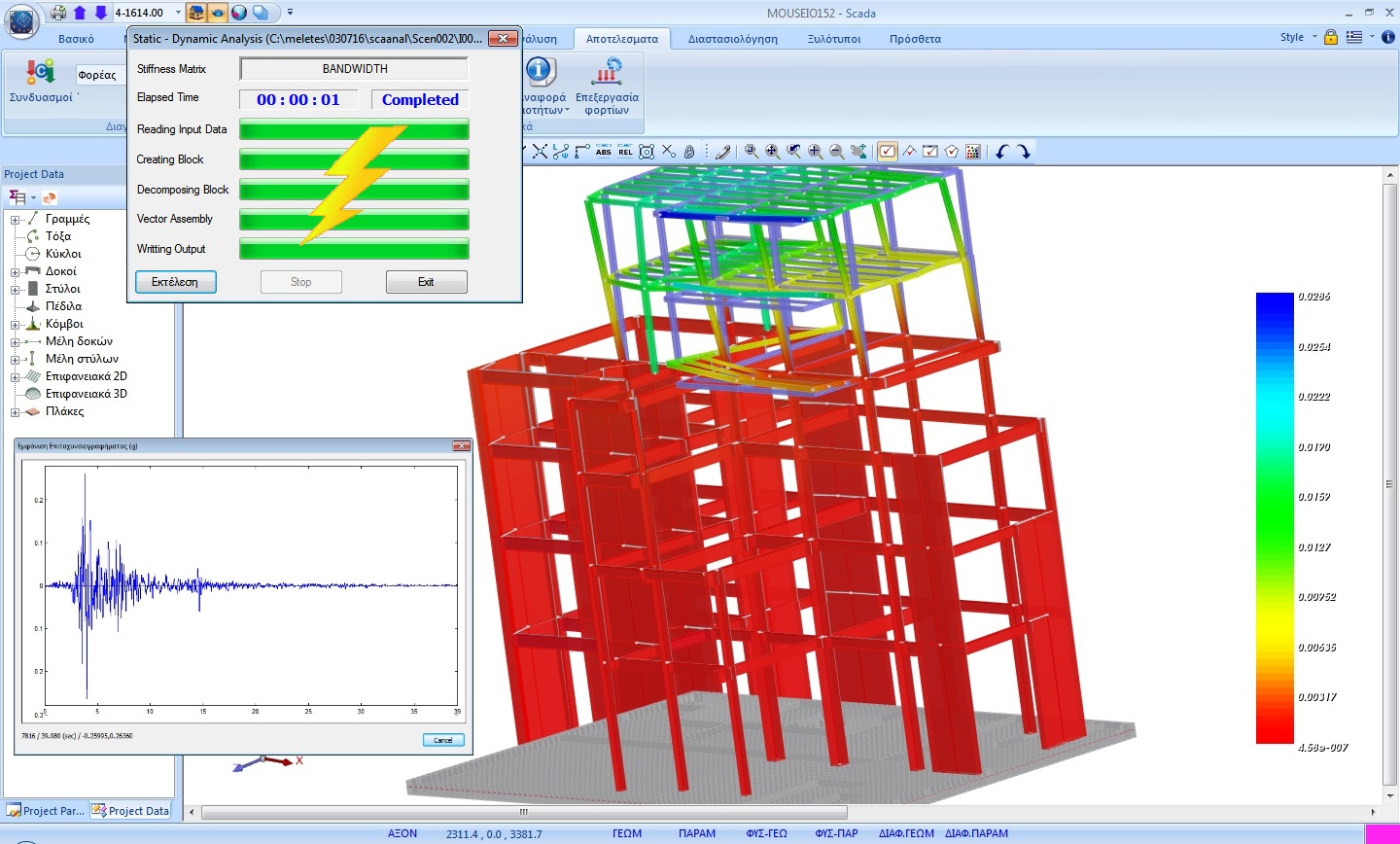Click the sigma list icon in Project Data
1400x844 pixels.
coord(17,197)
